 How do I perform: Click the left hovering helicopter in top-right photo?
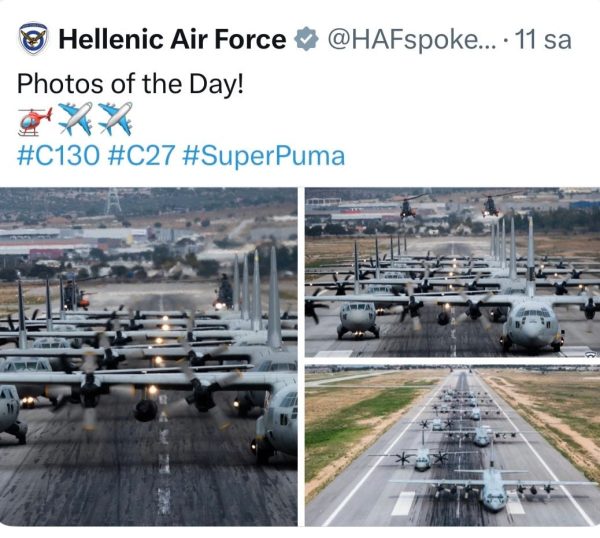(409, 207)
